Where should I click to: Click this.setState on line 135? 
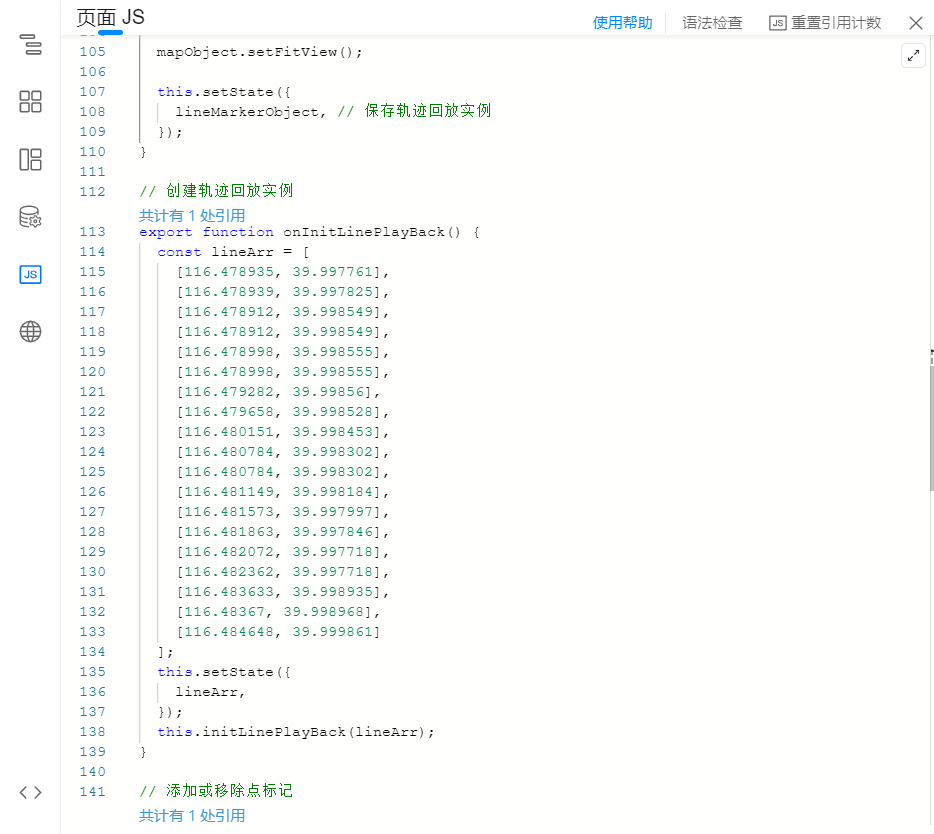215,672
